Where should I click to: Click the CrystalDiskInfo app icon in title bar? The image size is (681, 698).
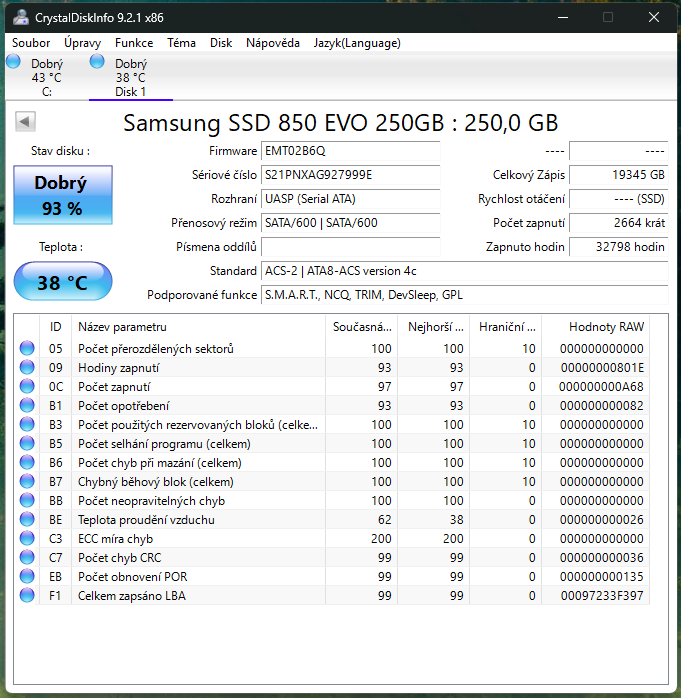[x=20, y=17]
